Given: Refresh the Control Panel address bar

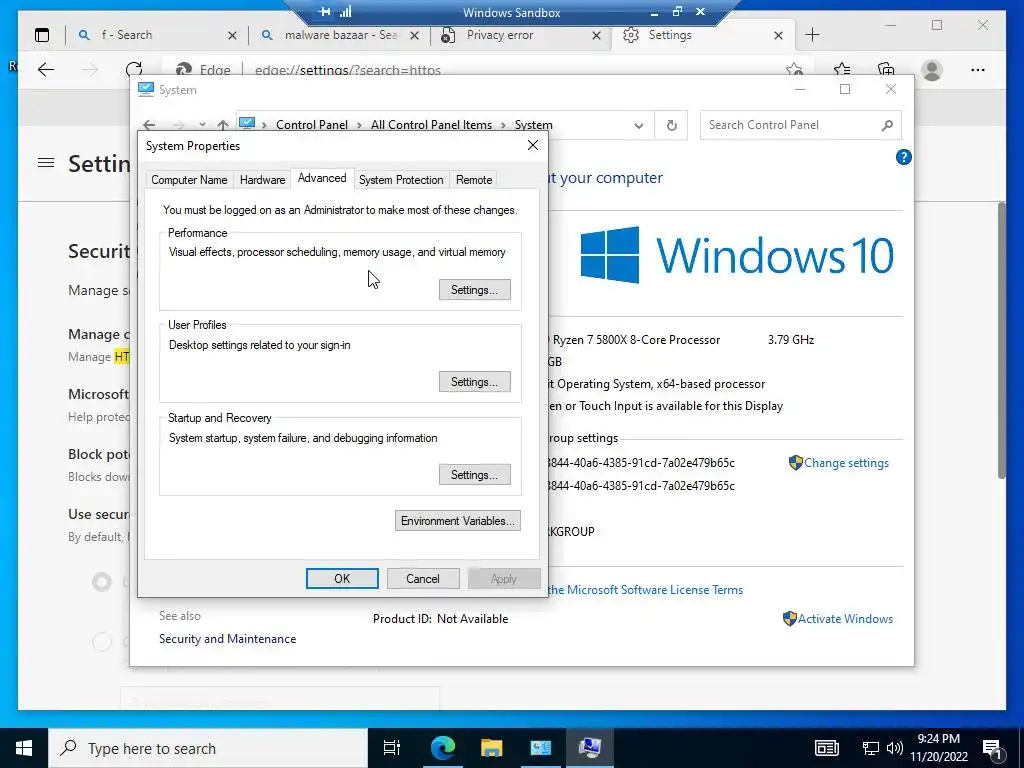Looking at the screenshot, I should [x=671, y=125].
